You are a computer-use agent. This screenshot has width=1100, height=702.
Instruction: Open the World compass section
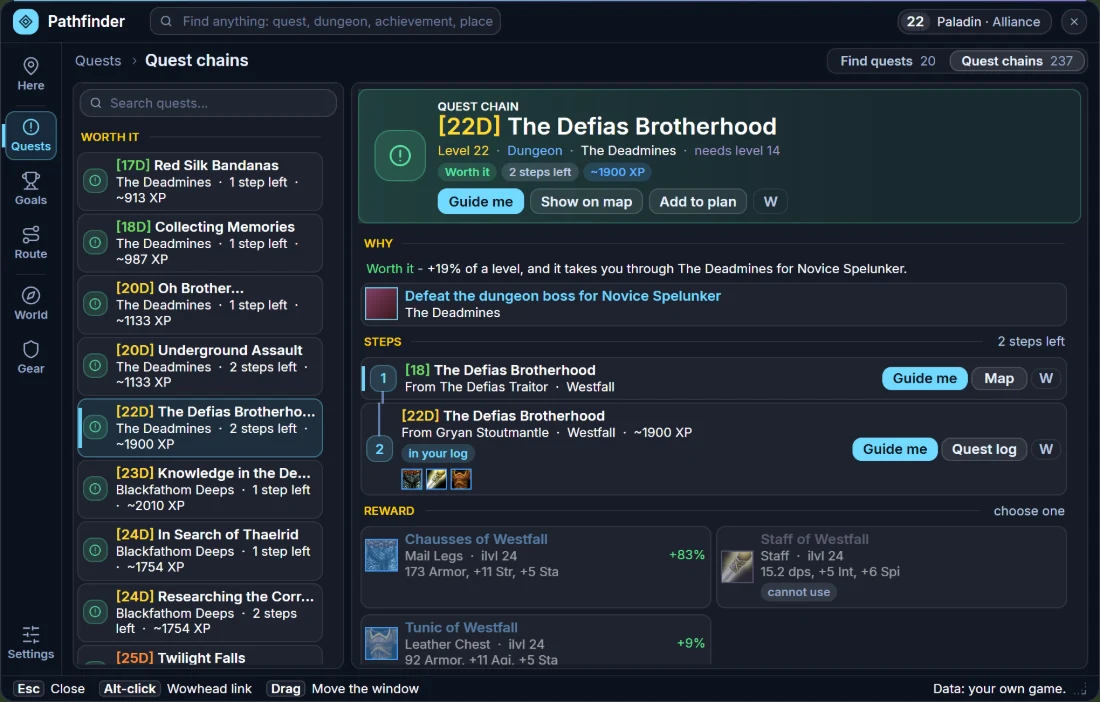pos(31,304)
